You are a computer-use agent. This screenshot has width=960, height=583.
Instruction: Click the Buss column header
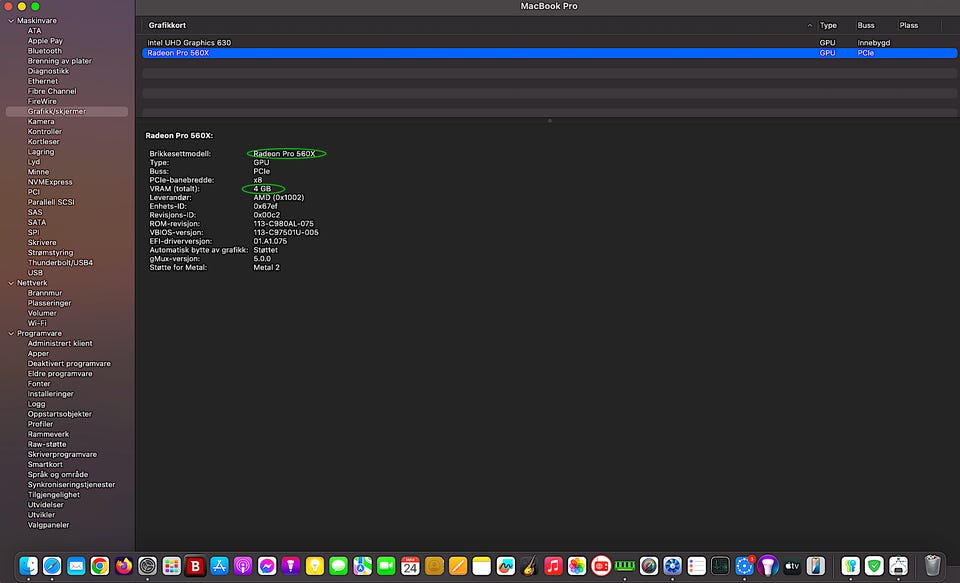pos(865,25)
